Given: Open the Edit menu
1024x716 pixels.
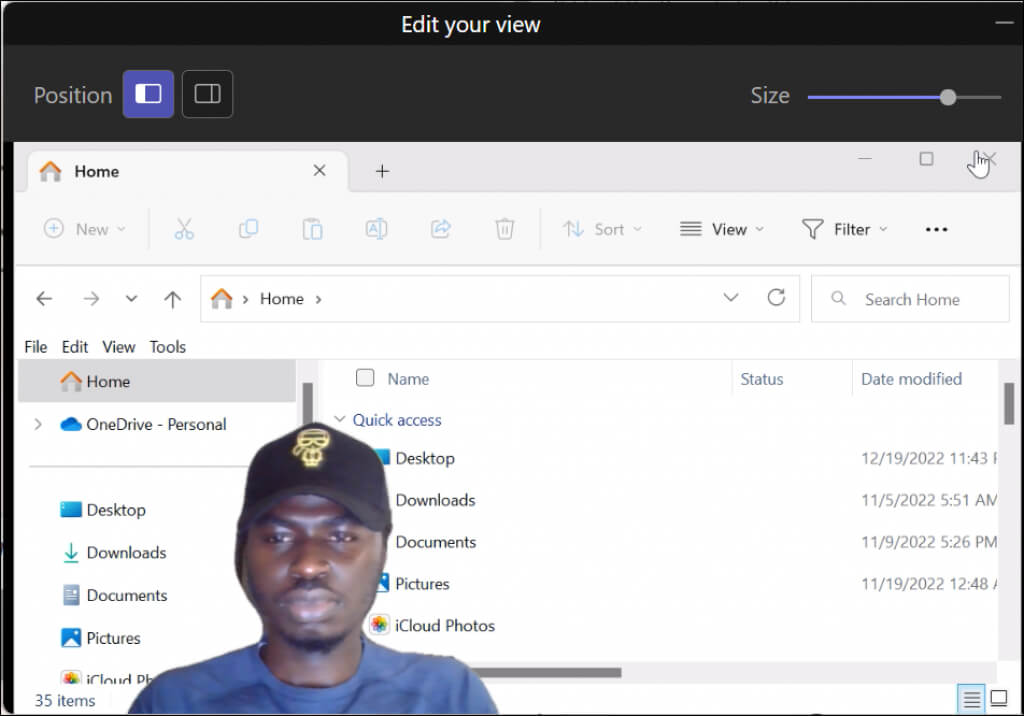Looking at the screenshot, I should click(x=74, y=347).
